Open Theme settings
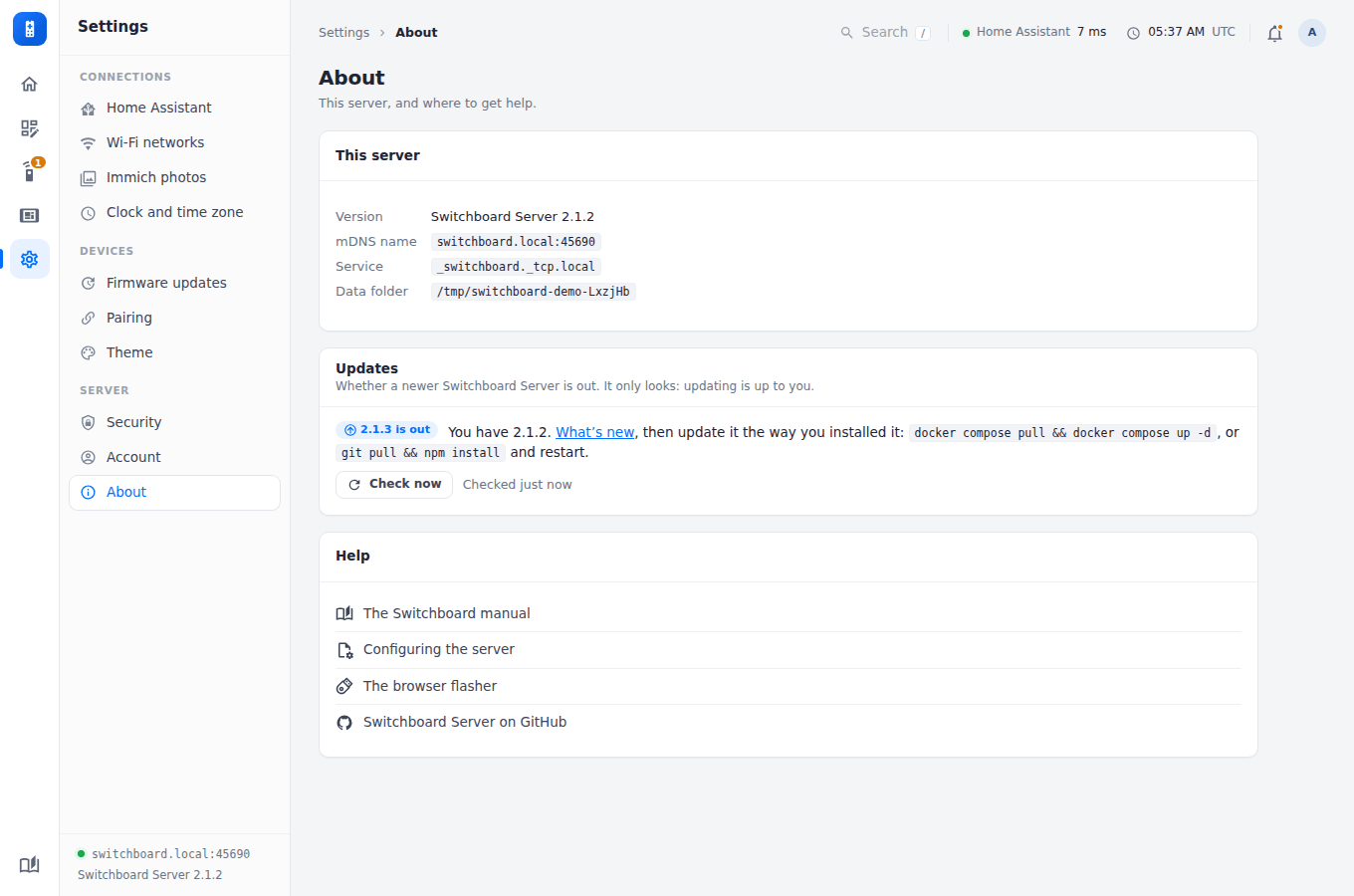1354x896 pixels. tap(174, 353)
